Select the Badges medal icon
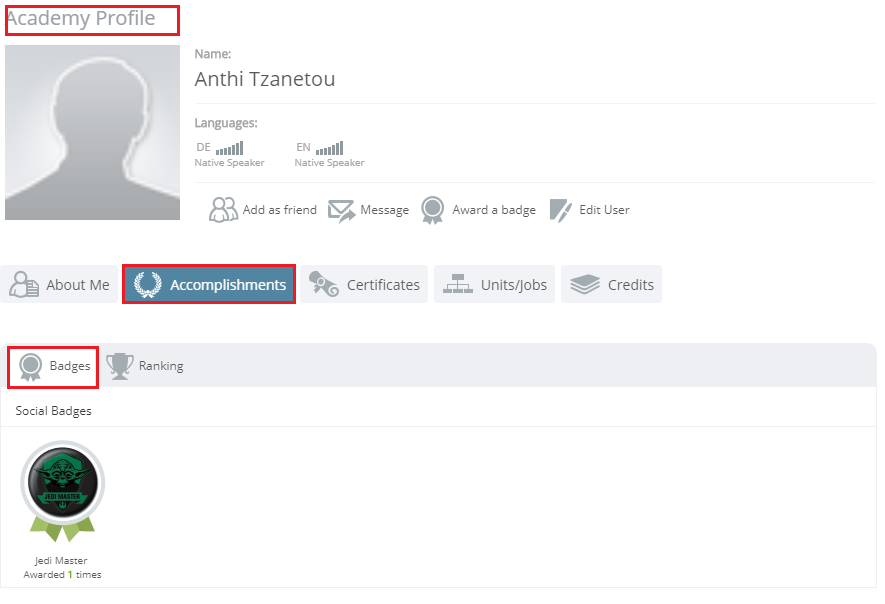Image resolution: width=885 pixels, height=604 pixels. (x=29, y=364)
